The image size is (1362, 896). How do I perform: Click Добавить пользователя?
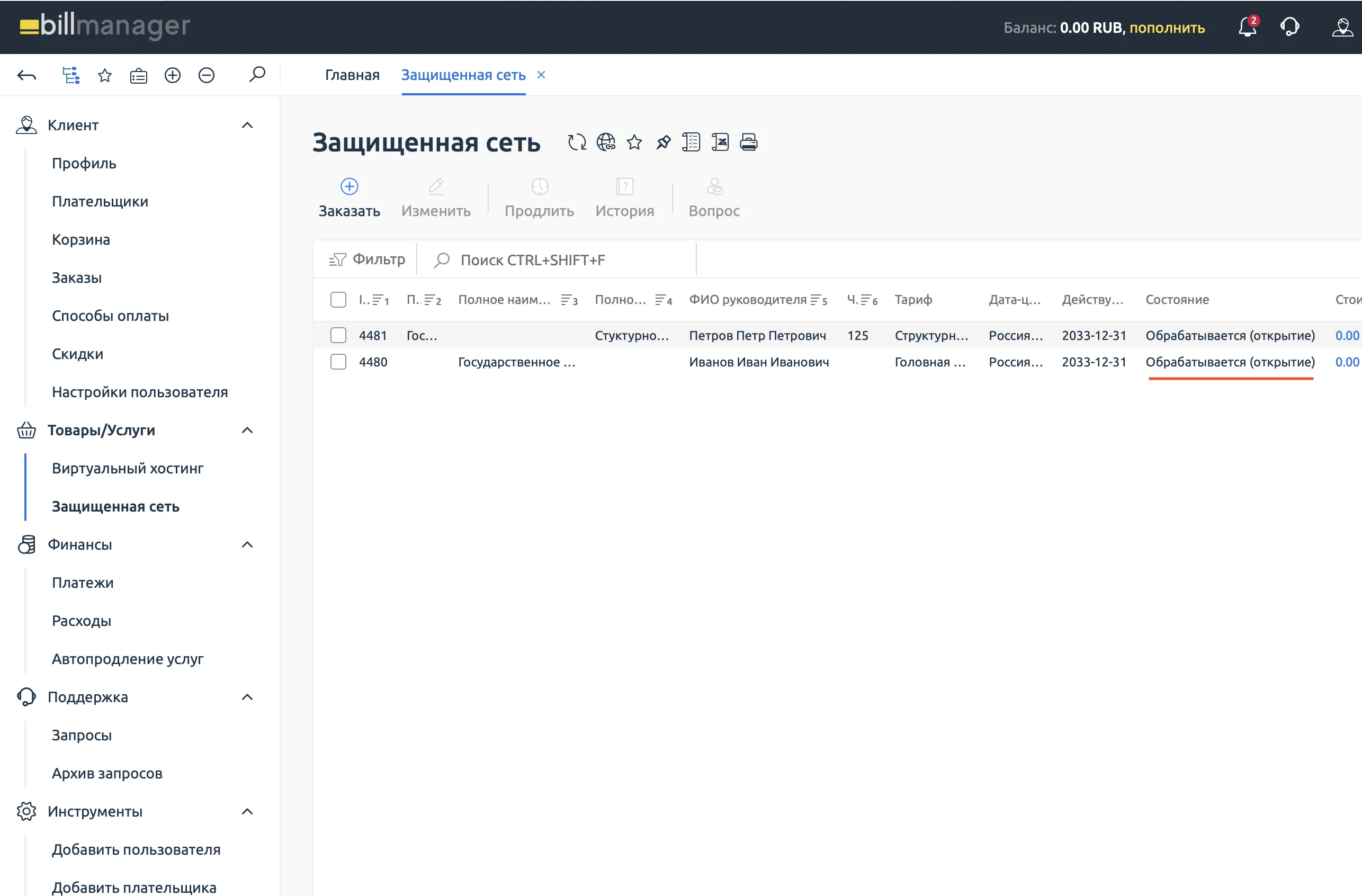pos(136,849)
